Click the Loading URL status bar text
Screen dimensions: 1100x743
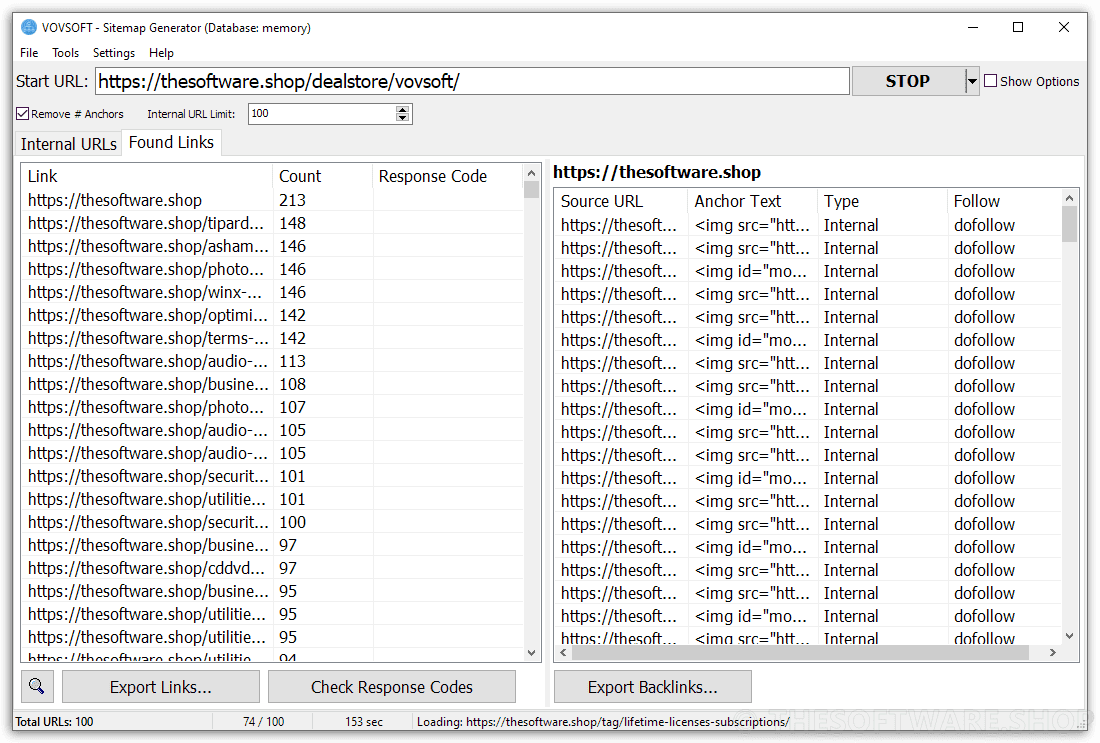[603, 721]
